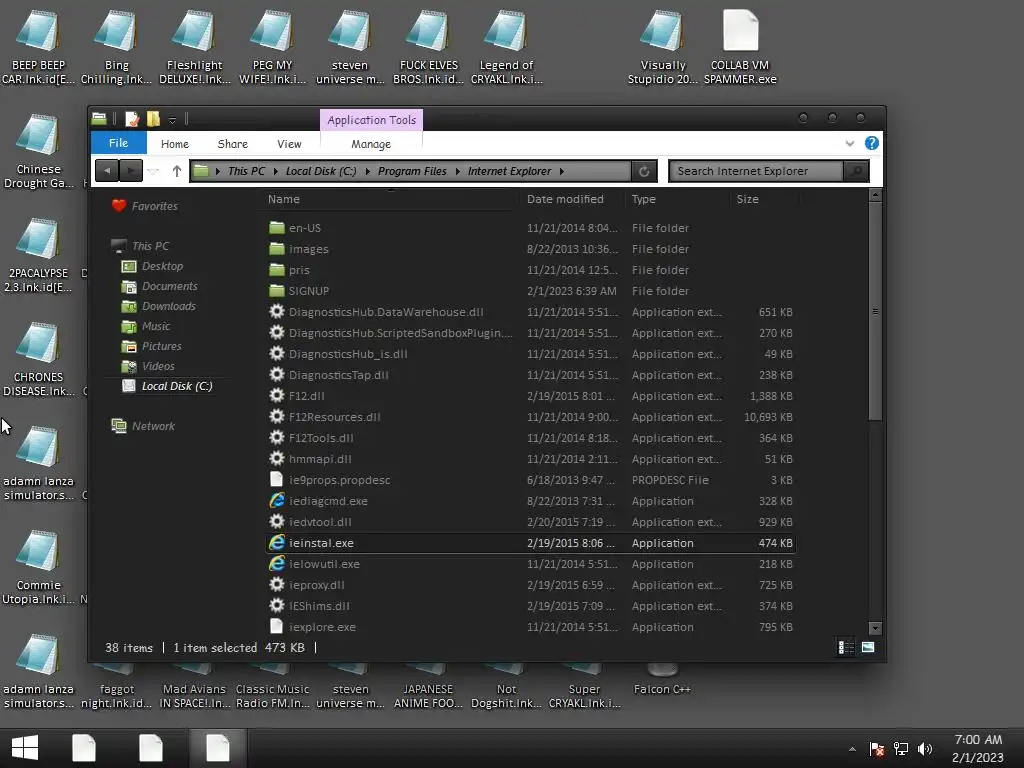Open the Manage ribbon tab

pos(371,144)
